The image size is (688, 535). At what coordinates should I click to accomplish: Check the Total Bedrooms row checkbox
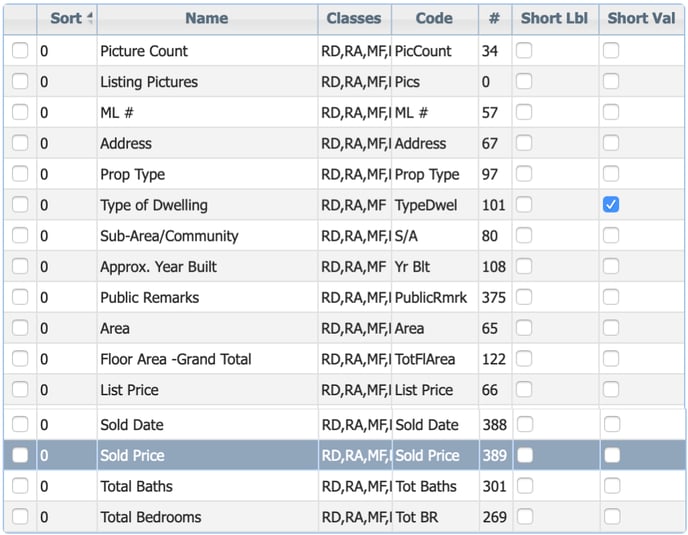click(x=20, y=517)
